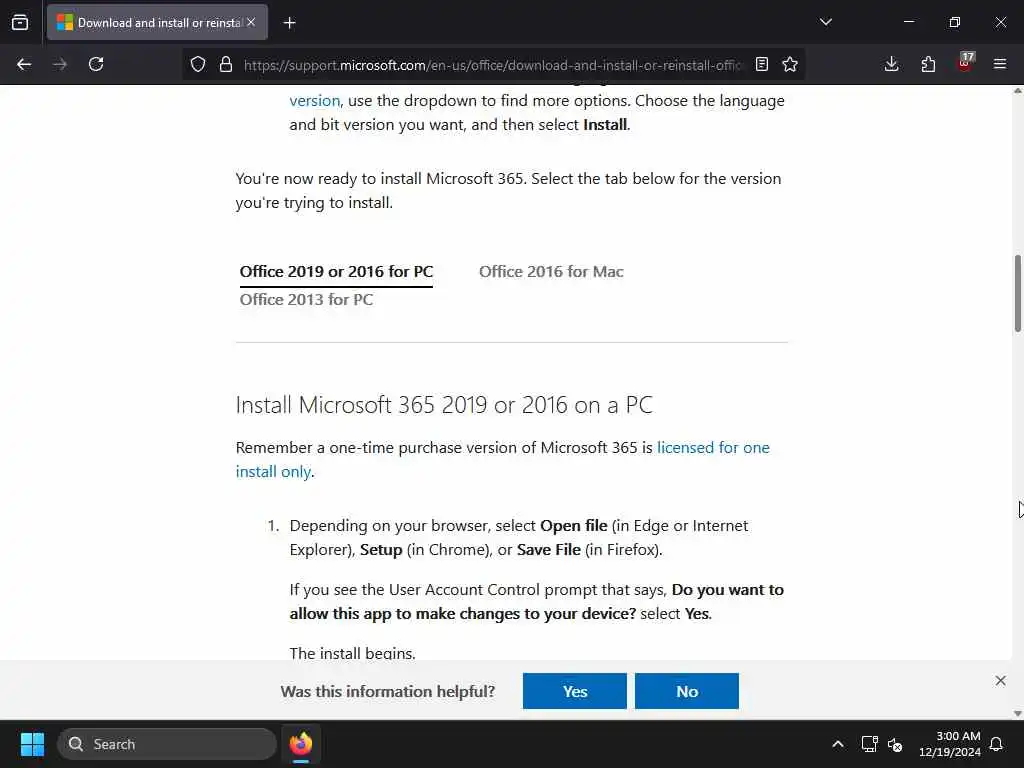Reload the current page
This screenshot has width=1024, height=768.
[x=96, y=64]
